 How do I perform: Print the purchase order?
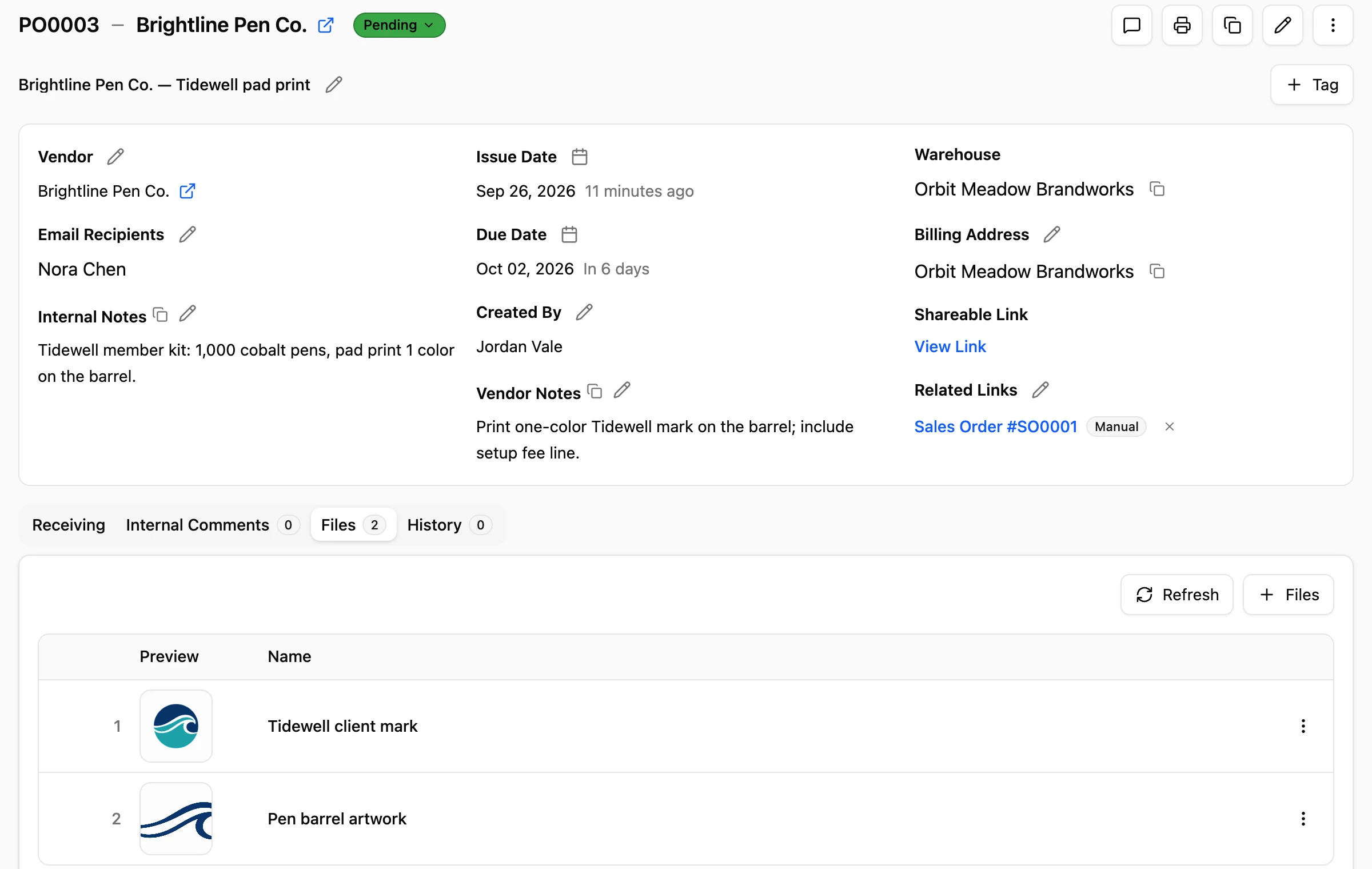pos(1182,25)
